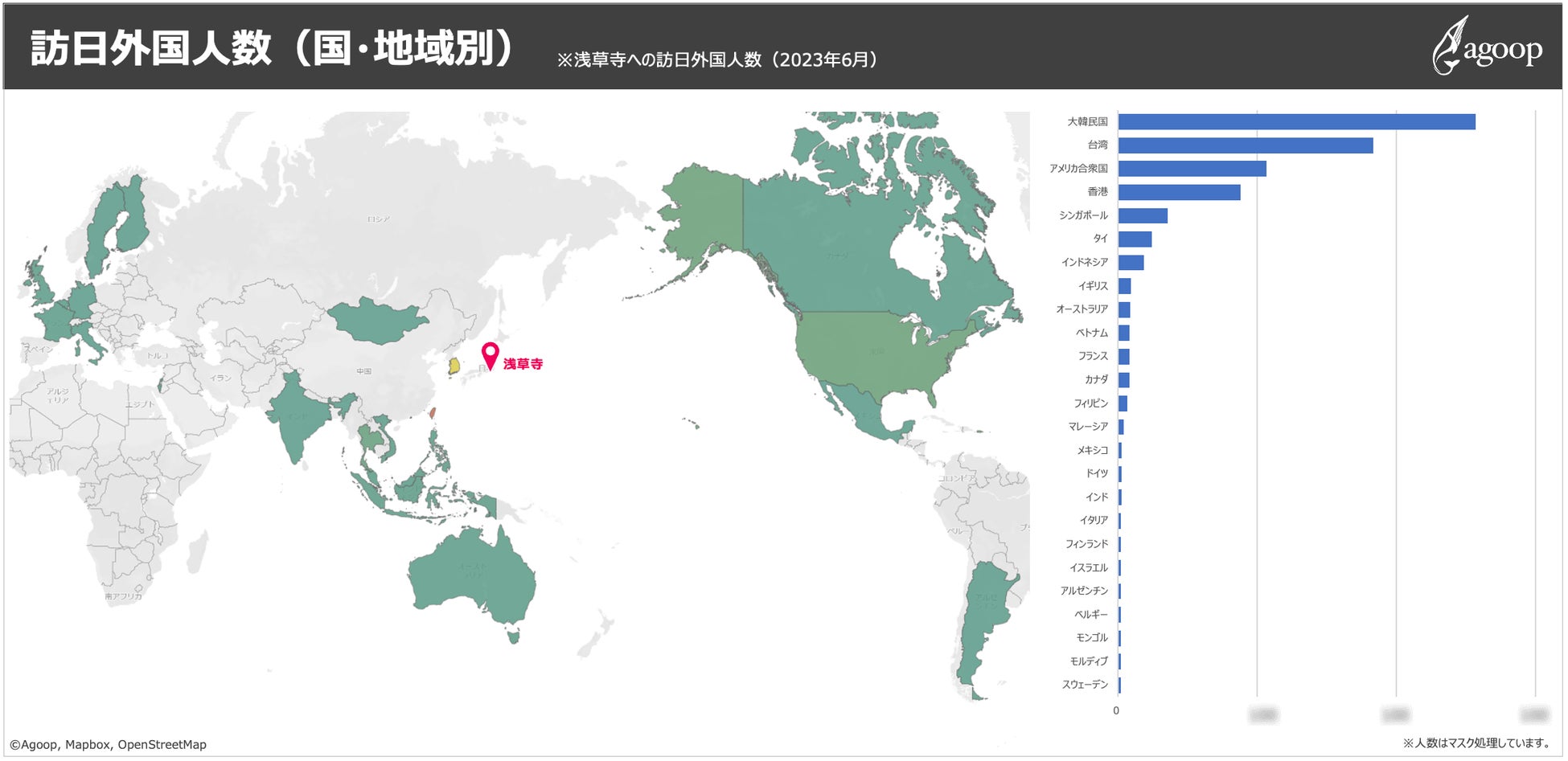1568x761 pixels.
Task: Click the マレーシア label
Action: click(x=1088, y=426)
